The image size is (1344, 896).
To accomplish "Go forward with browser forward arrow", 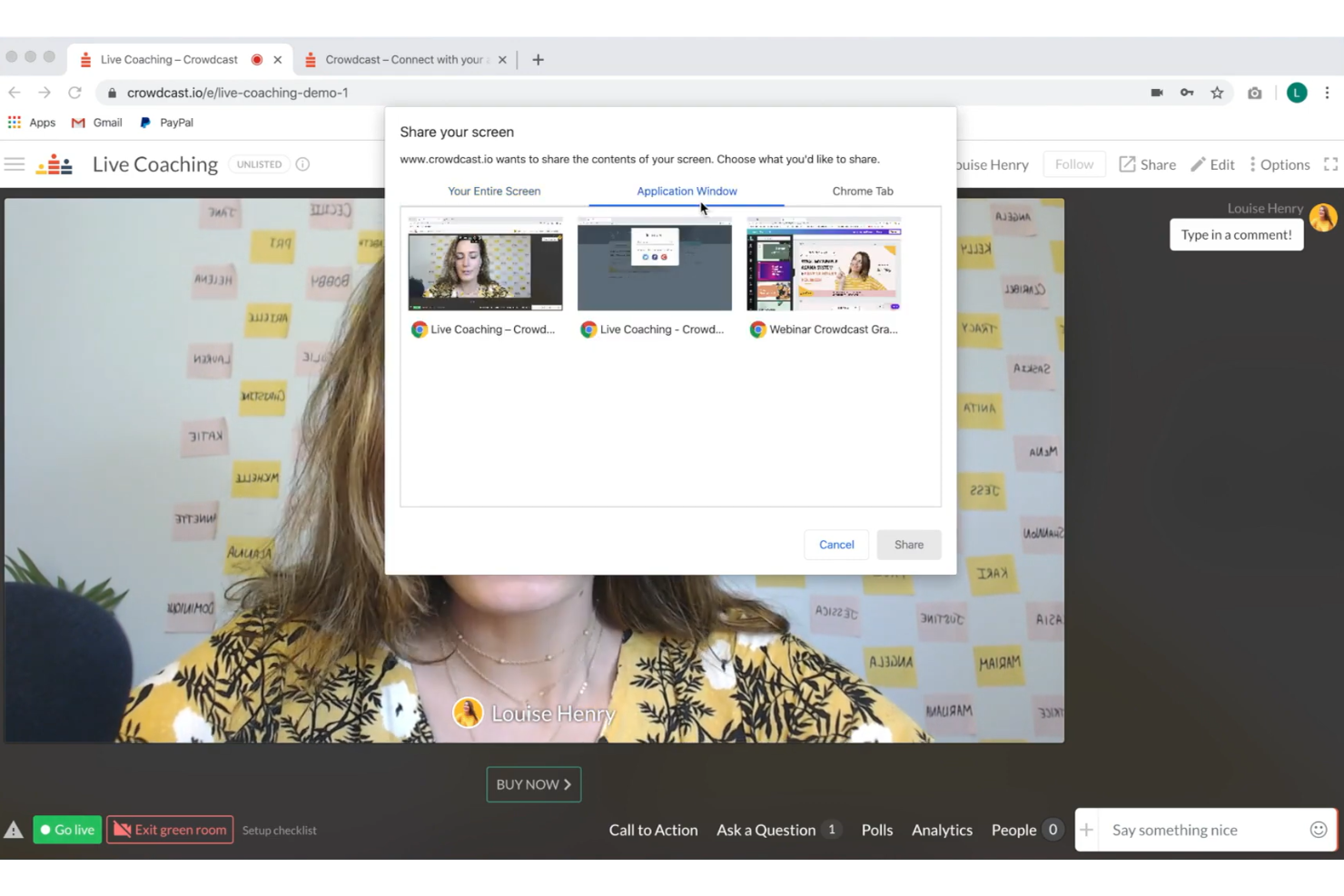I will 44,93.
